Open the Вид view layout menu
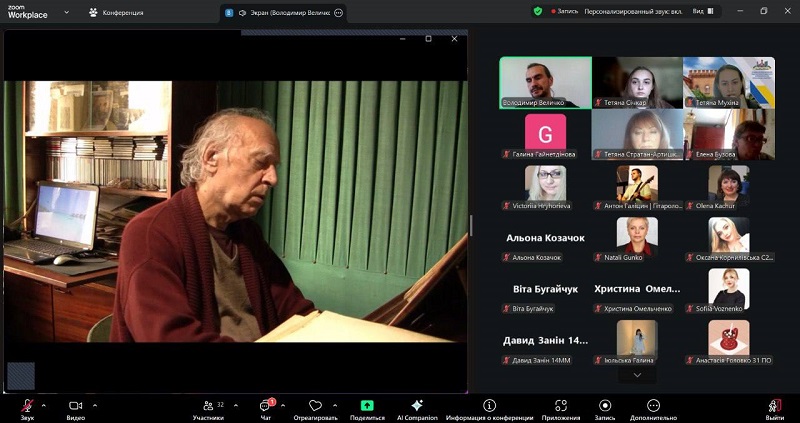This screenshot has height=423, width=800. [x=703, y=12]
